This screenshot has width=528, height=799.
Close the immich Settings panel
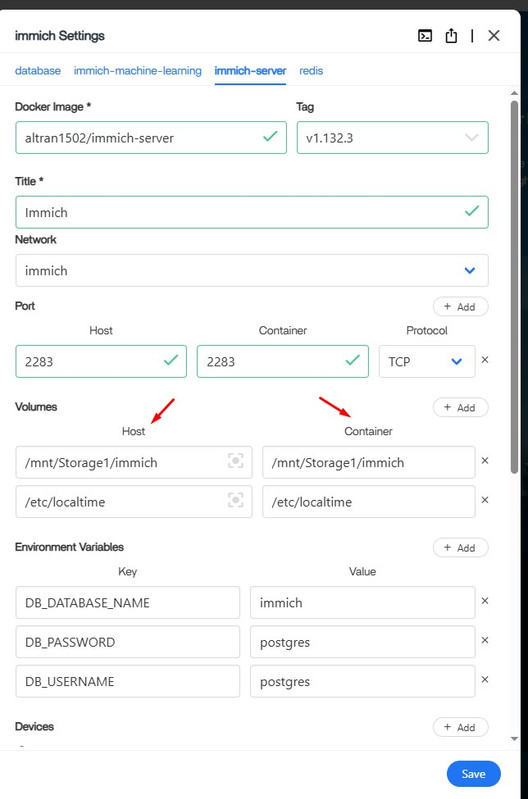tap(493, 36)
